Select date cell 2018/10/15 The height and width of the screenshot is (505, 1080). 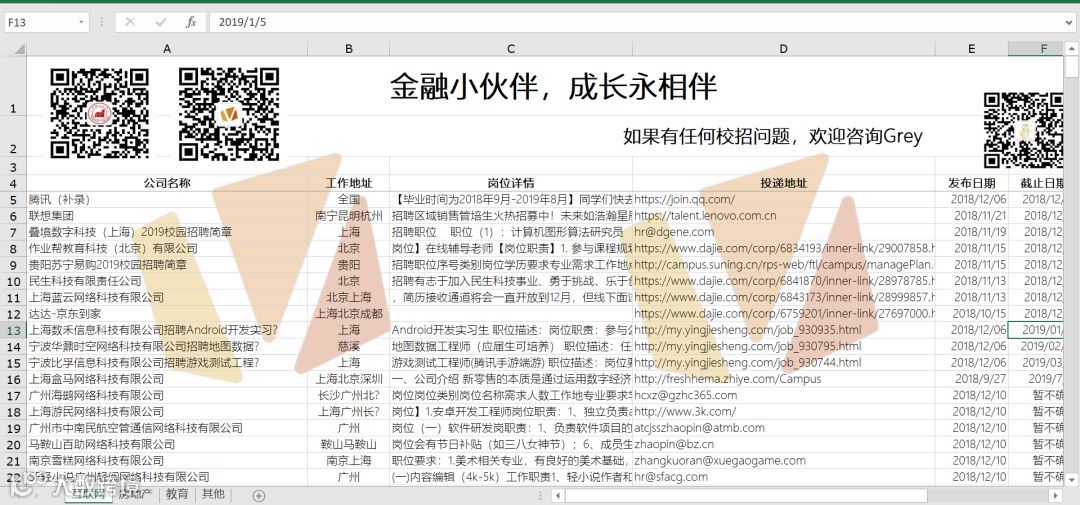point(972,313)
